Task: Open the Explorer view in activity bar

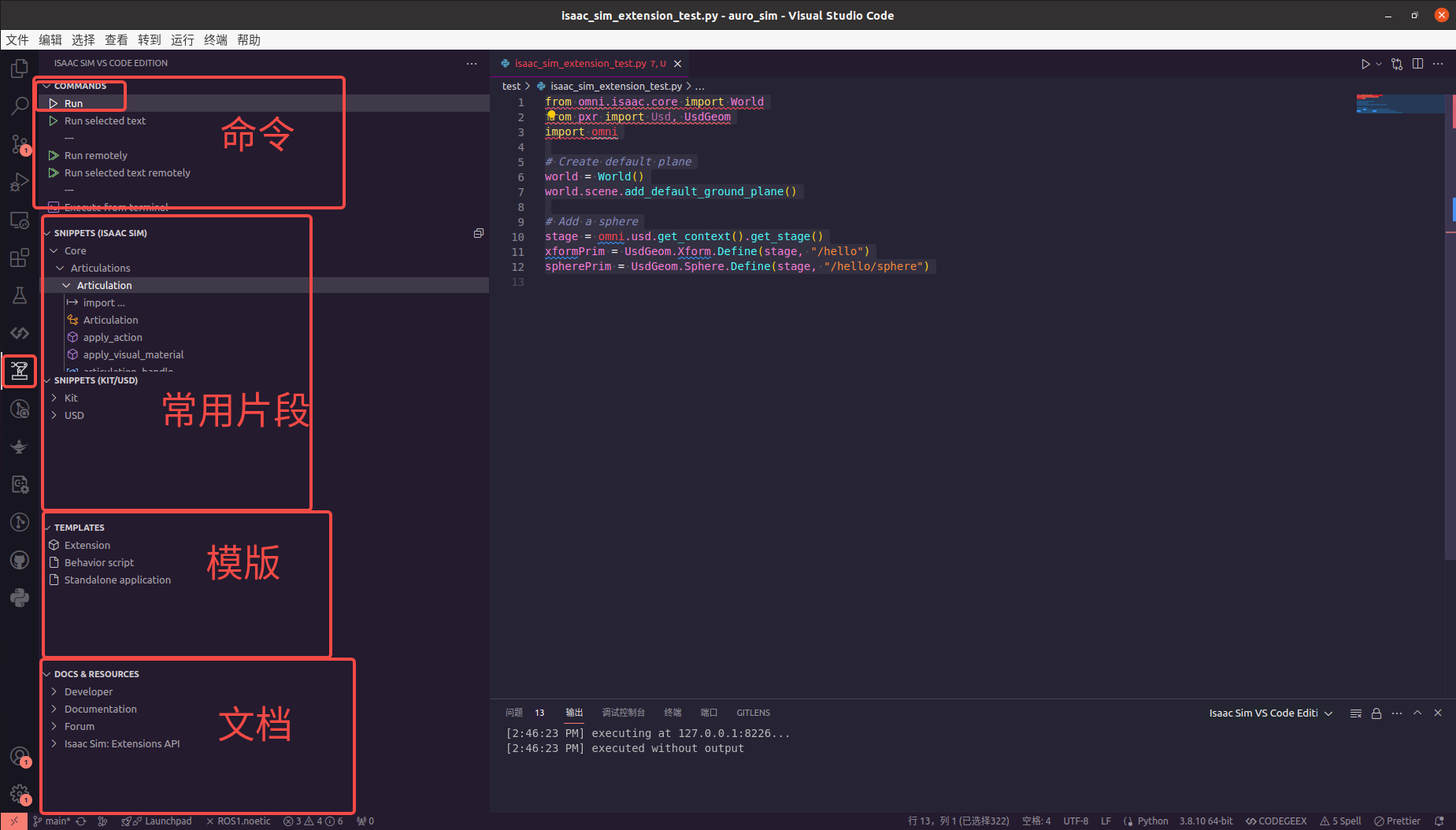Action: point(20,69)
